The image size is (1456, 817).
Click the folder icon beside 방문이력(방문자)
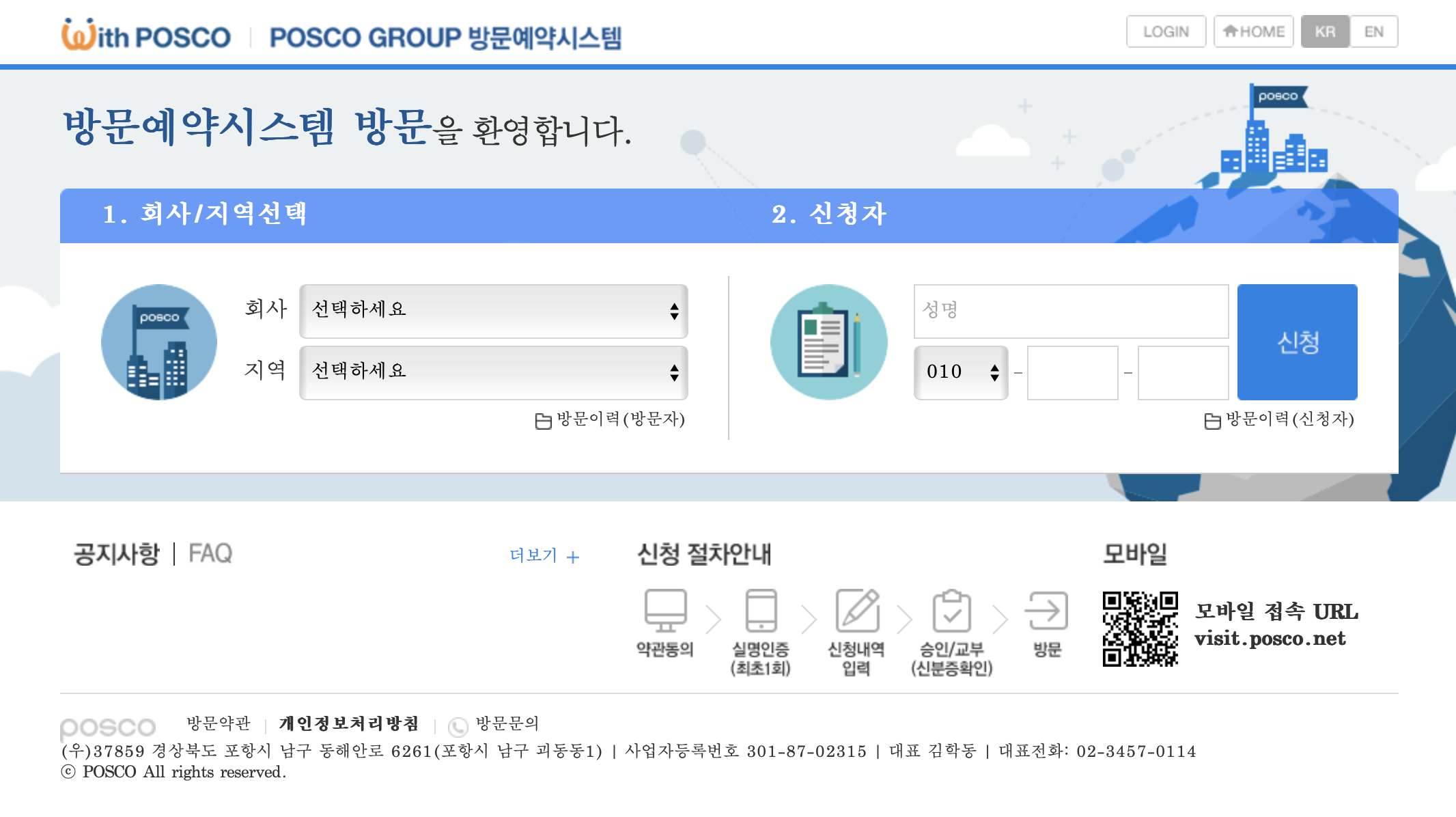[x=543, y=421]
